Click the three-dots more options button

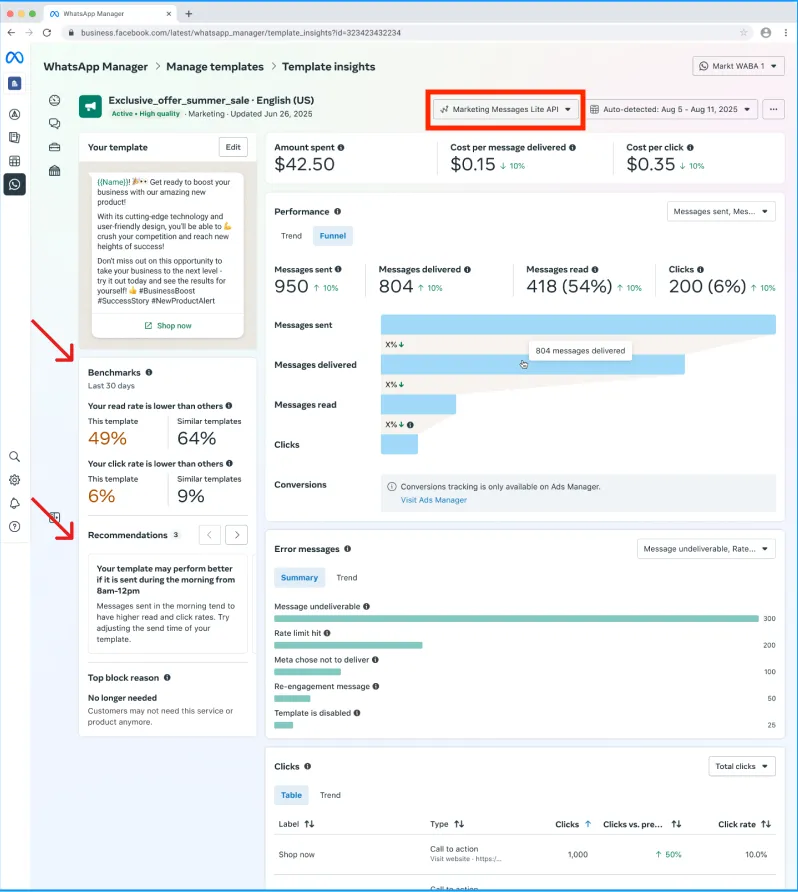tap(772, 109)
